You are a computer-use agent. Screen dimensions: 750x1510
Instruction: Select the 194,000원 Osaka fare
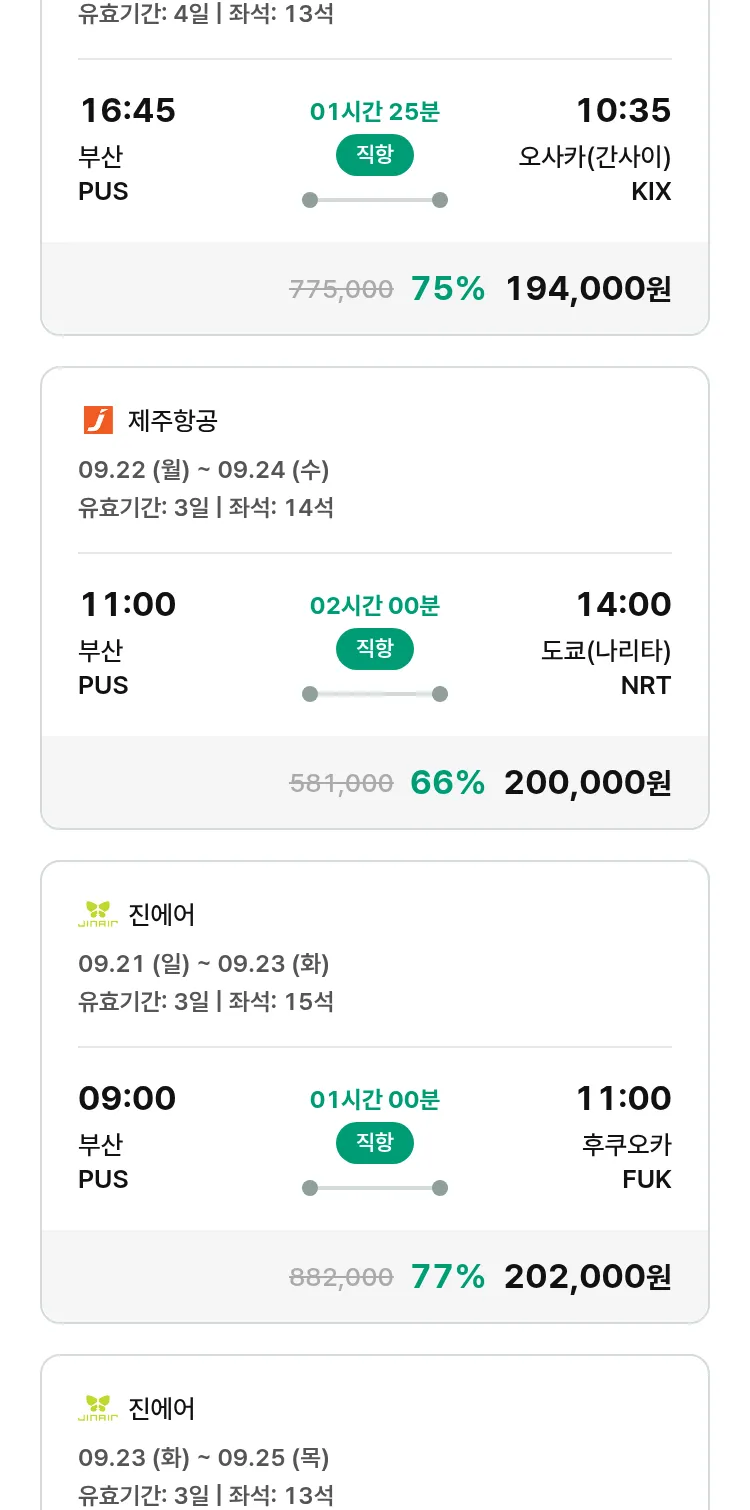click(588, 289)
